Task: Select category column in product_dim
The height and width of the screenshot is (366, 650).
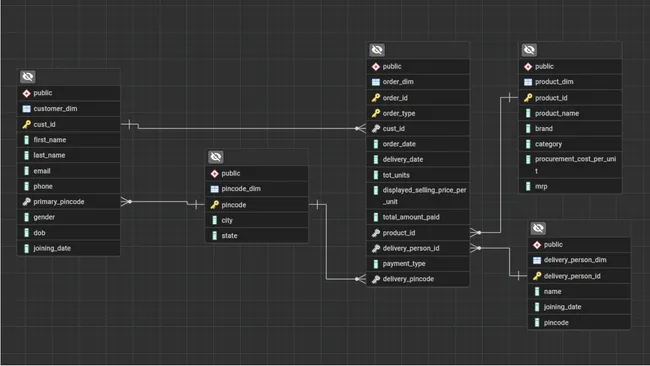Action: pyautogui.click(x=570, y=144)
